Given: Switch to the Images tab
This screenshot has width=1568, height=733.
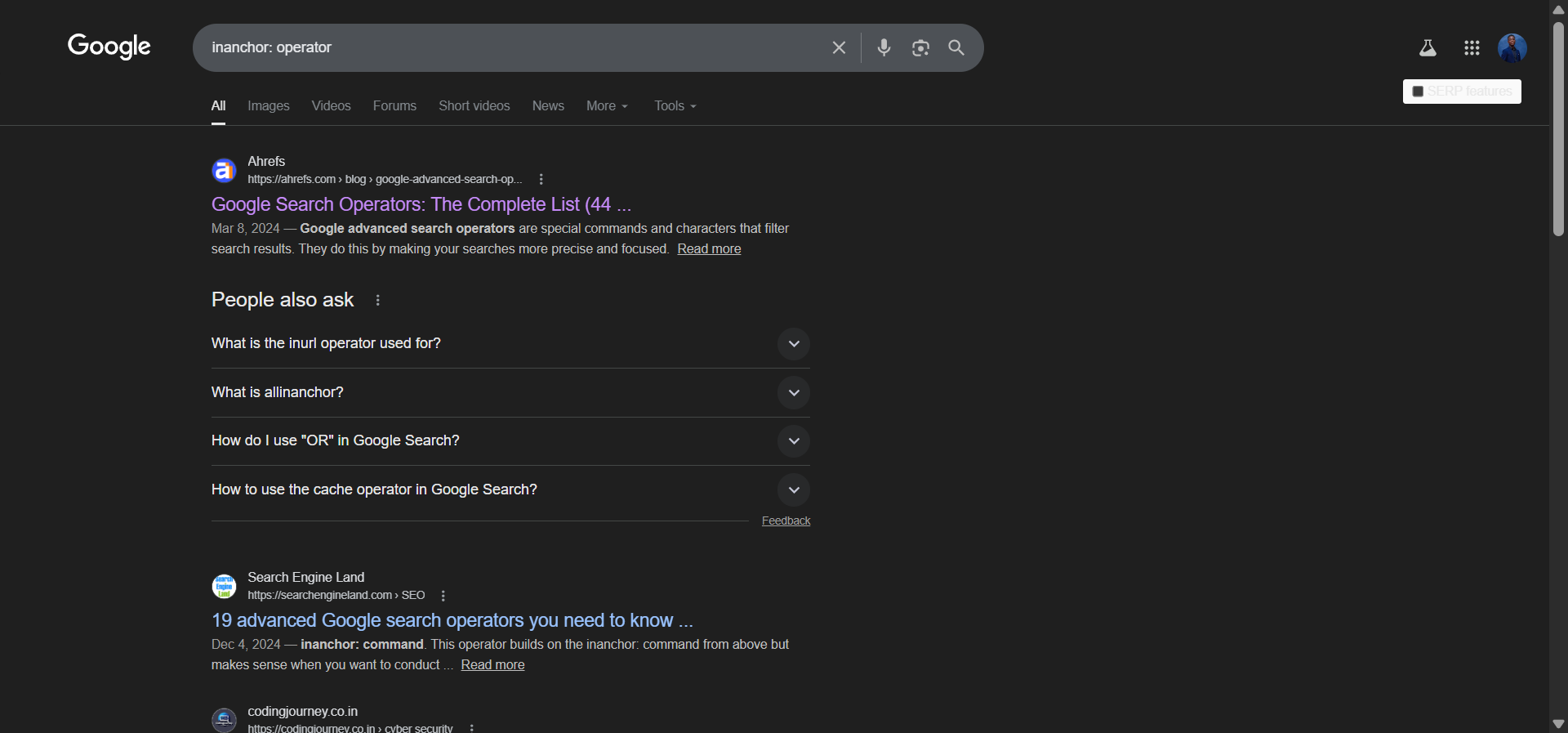Looking at the screenshot, I should 269,106.
